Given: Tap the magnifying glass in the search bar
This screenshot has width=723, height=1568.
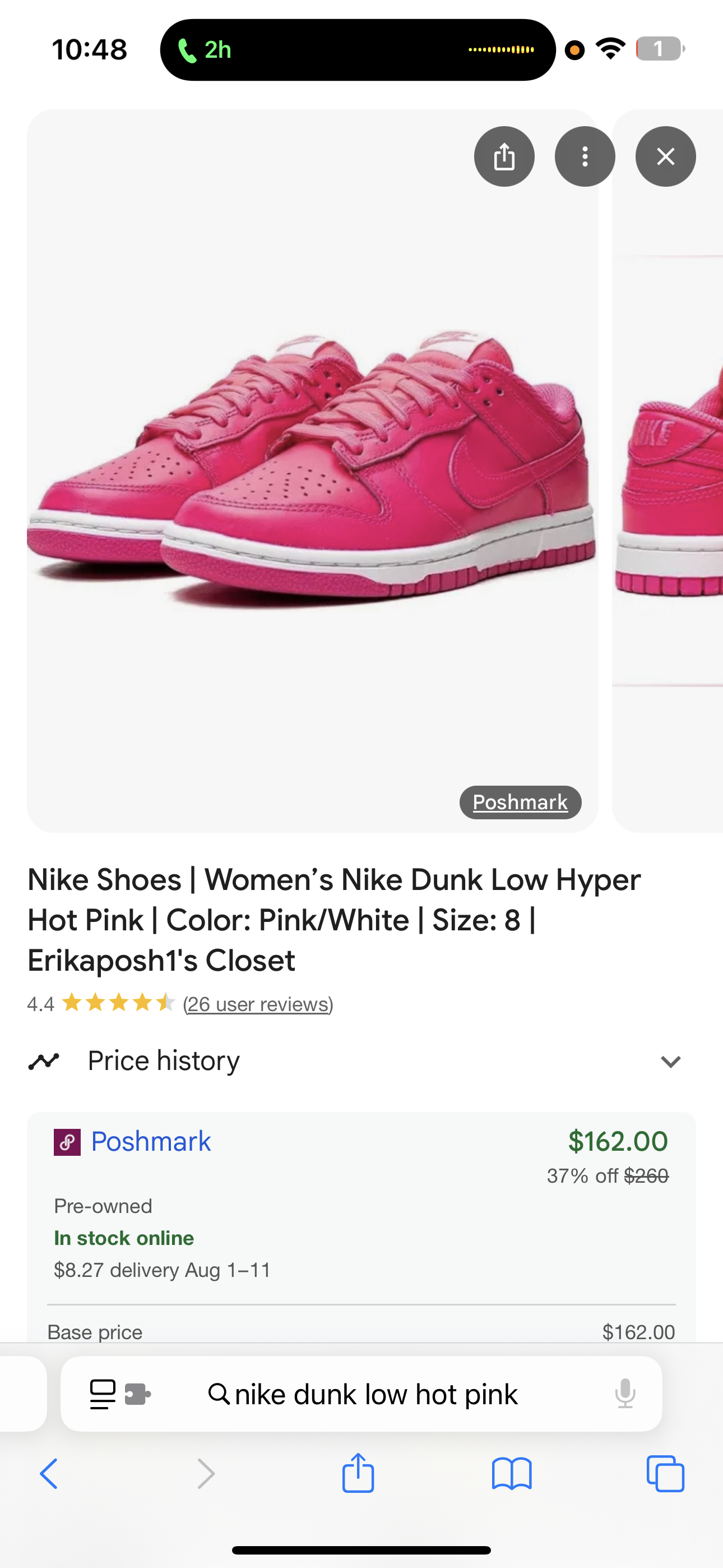Looking at the screenshot, I should (x=220, y=1394).
